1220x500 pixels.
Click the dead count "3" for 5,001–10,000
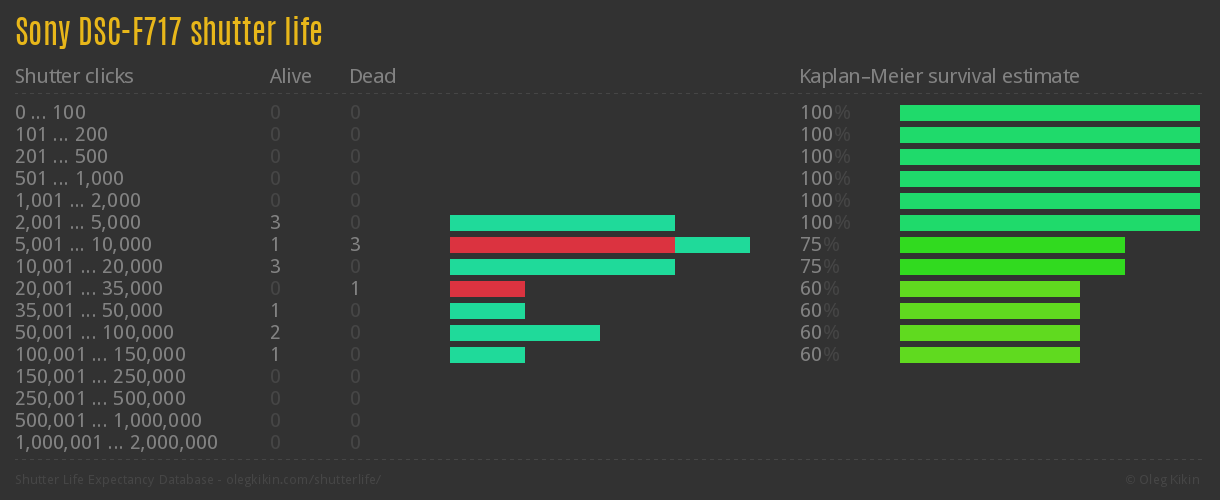coord(355,245)
